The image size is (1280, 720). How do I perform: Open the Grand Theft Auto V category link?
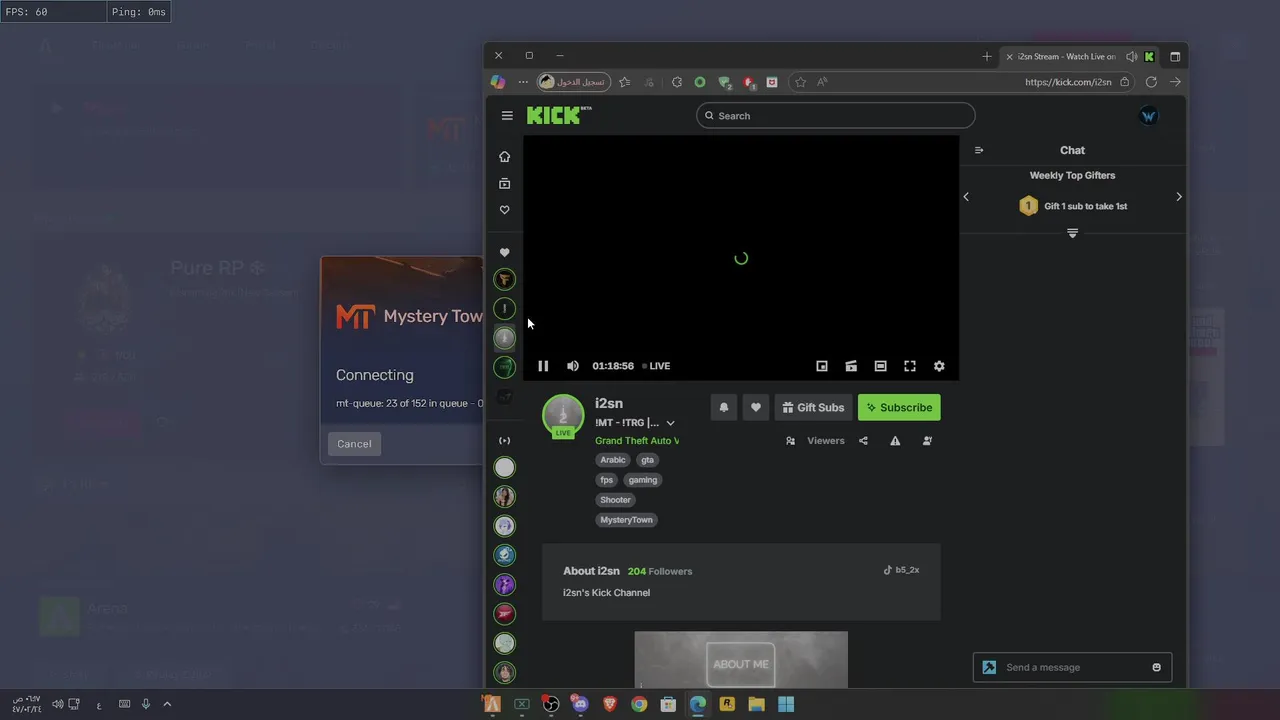(637, 441)
